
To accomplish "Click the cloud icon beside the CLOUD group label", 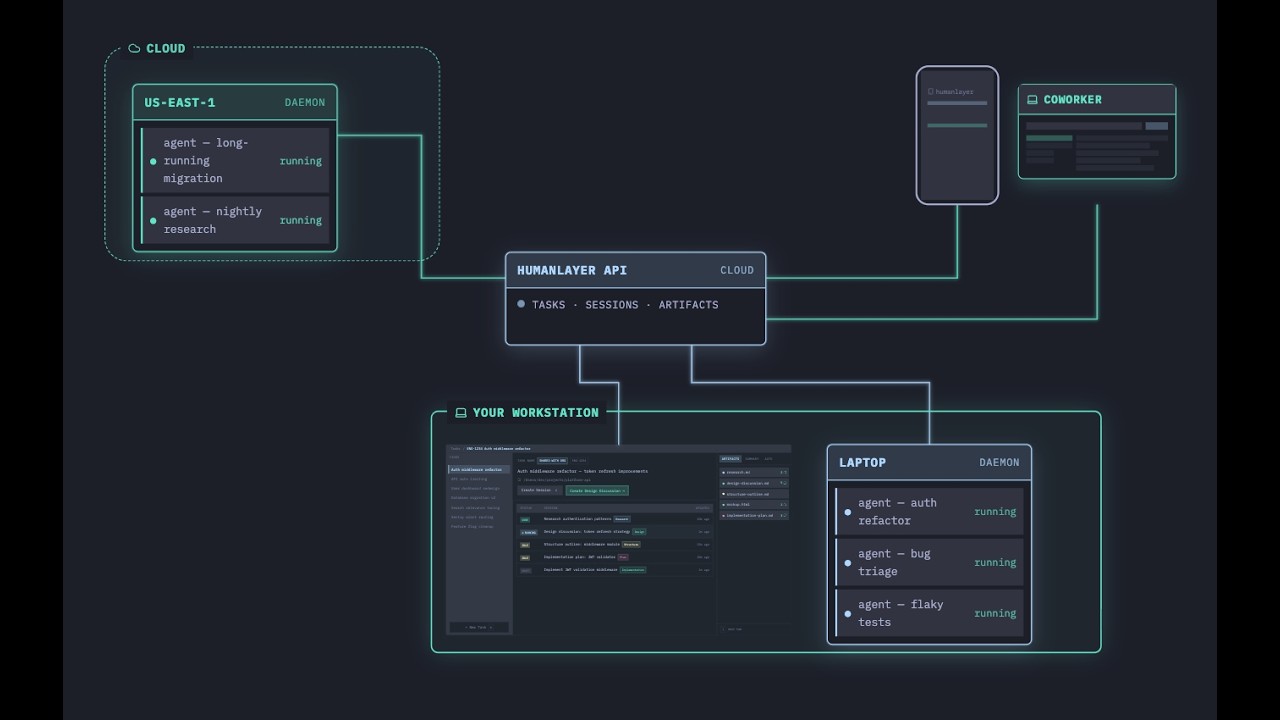I will pyautogui.click(x=134, y=48).
